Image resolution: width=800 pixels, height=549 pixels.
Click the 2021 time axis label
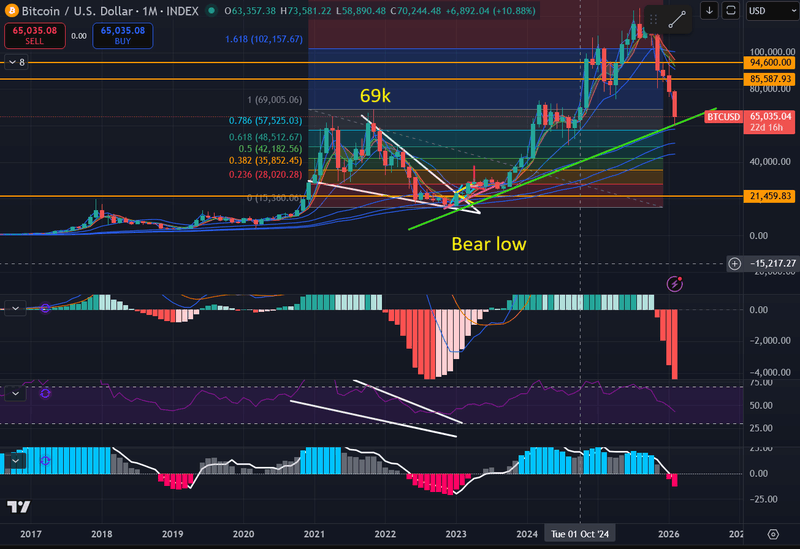coord(314,534)
